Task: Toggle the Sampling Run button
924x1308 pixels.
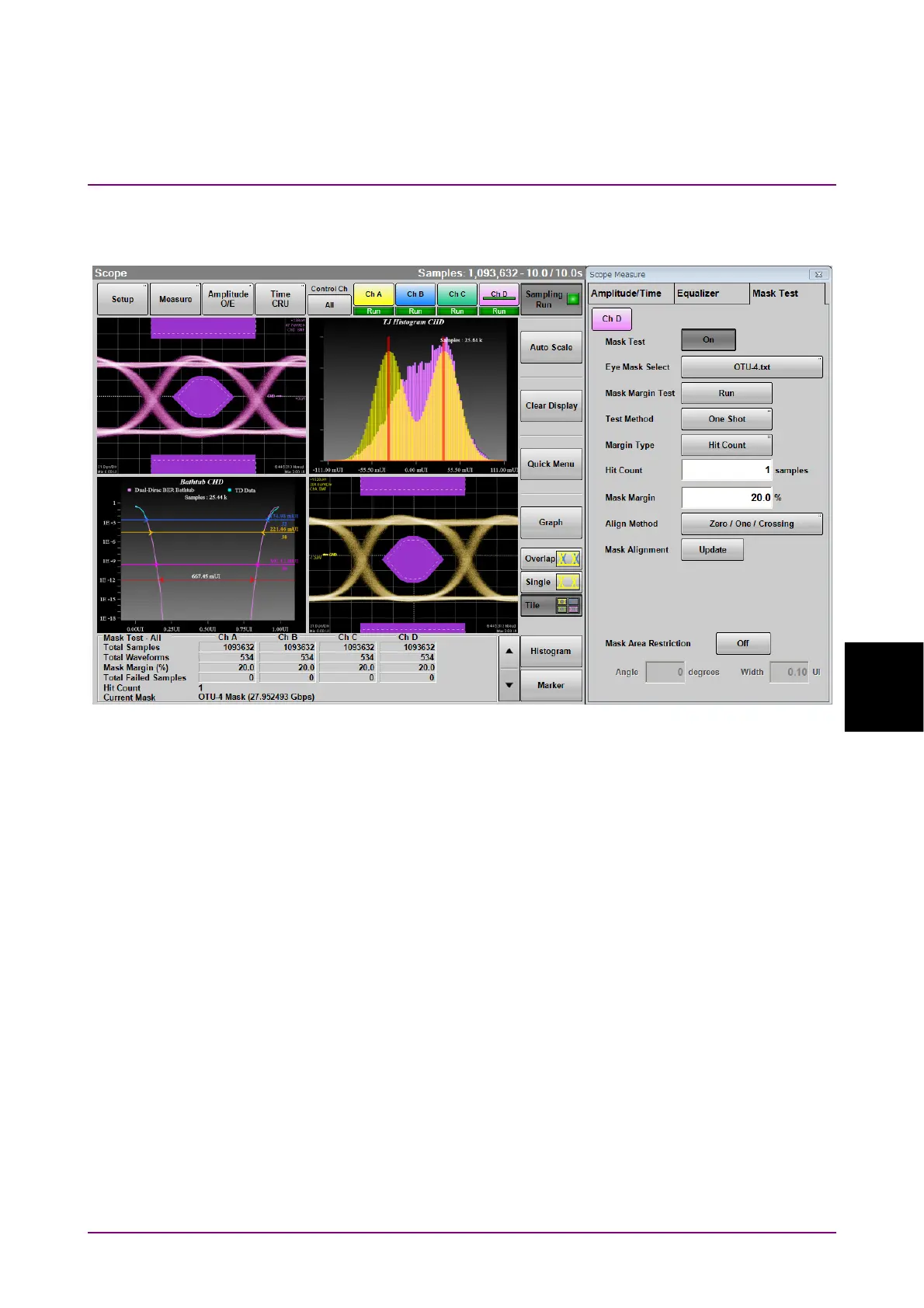Action: (551, 299)
